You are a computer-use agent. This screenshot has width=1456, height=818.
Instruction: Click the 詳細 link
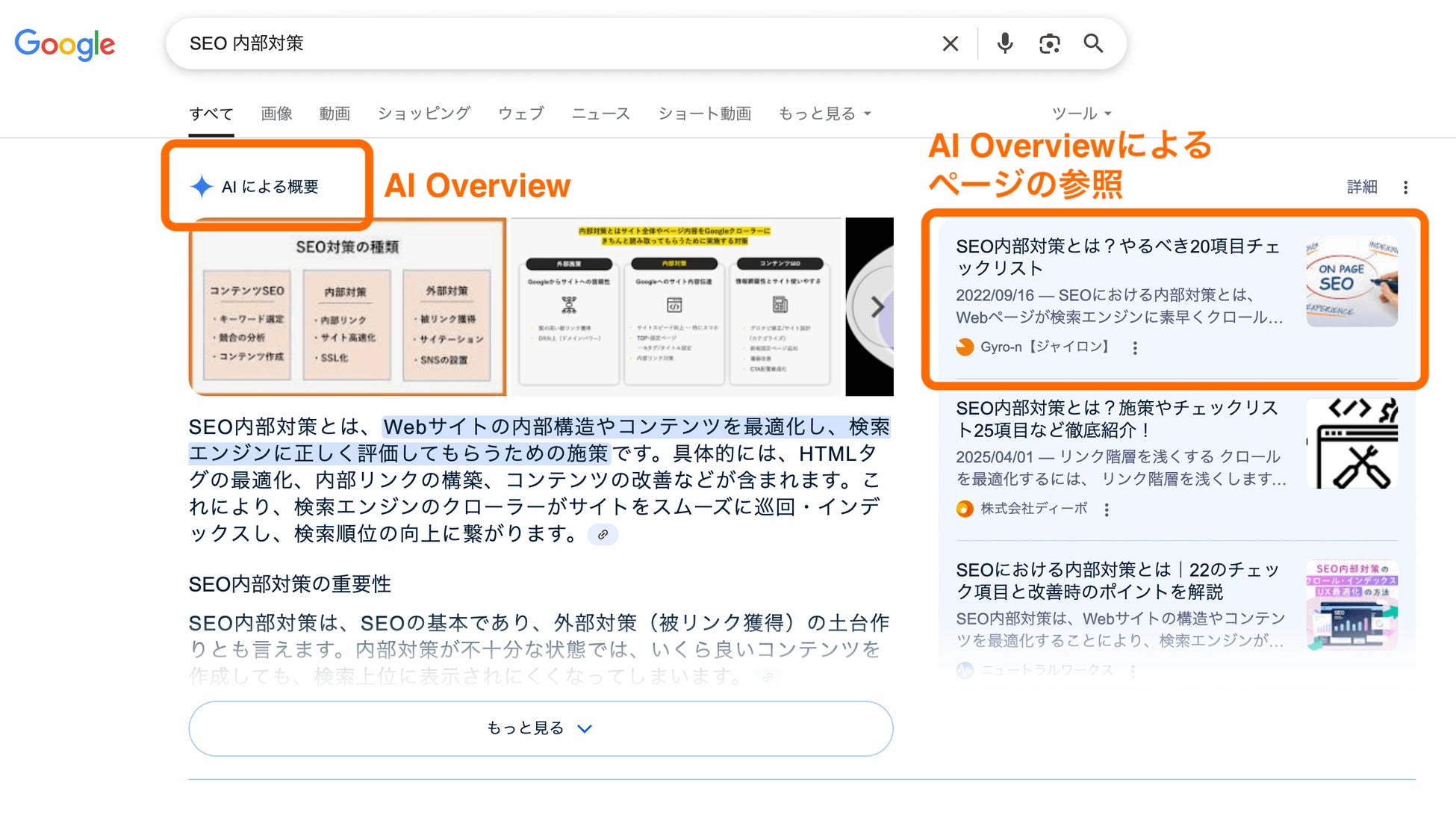point(1361,187)
